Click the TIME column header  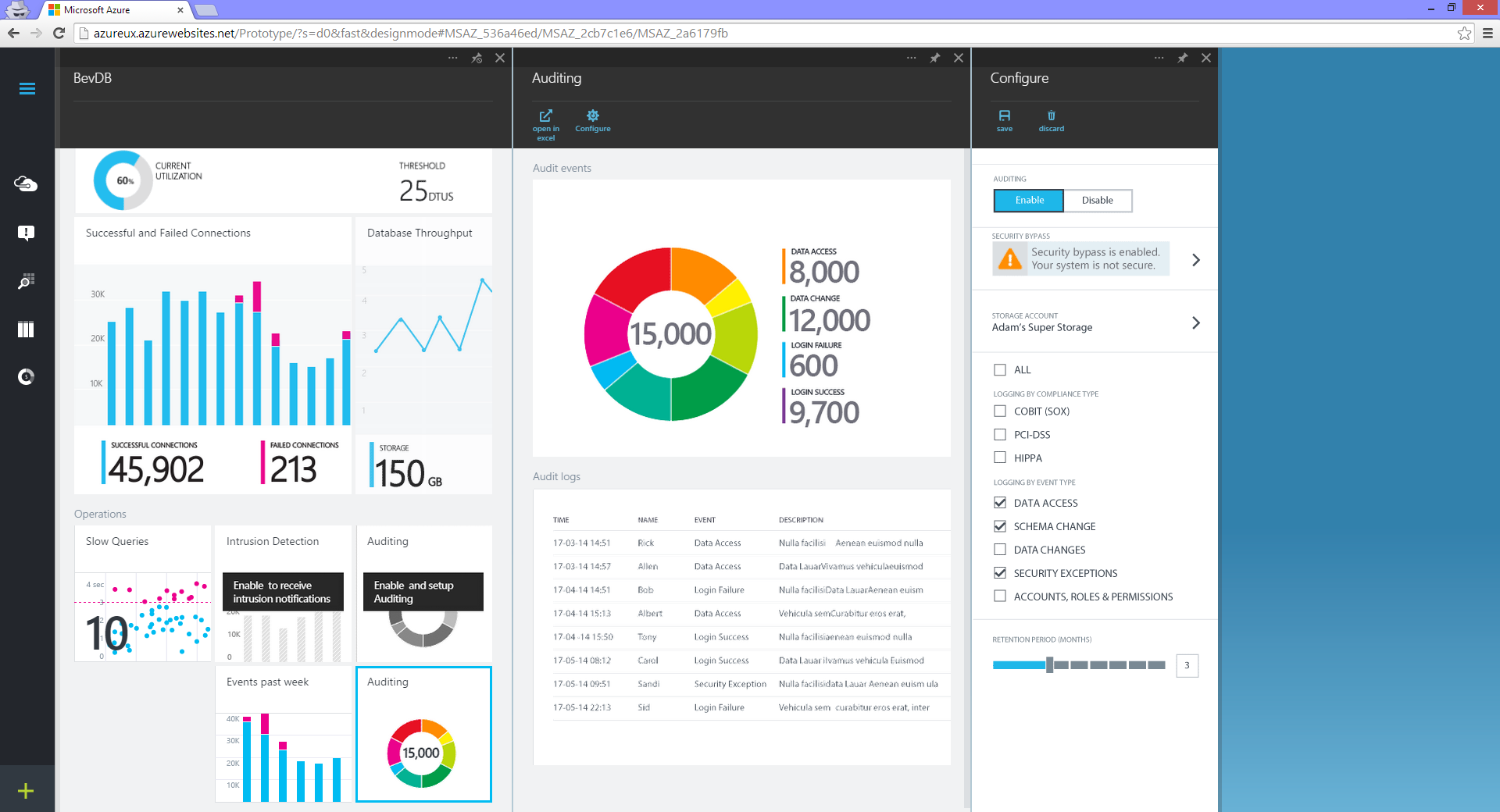click(561, 520)
